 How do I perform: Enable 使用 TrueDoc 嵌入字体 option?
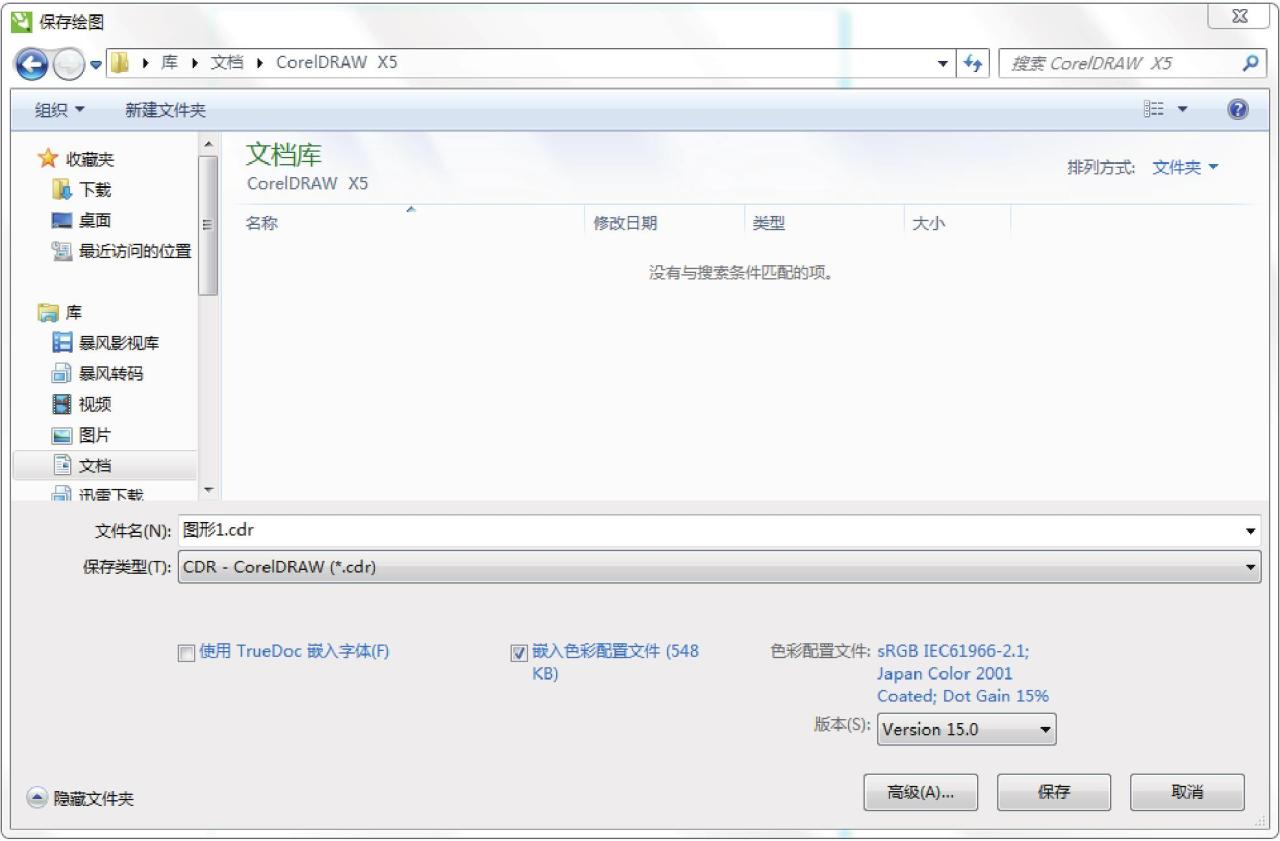(185, 652)
